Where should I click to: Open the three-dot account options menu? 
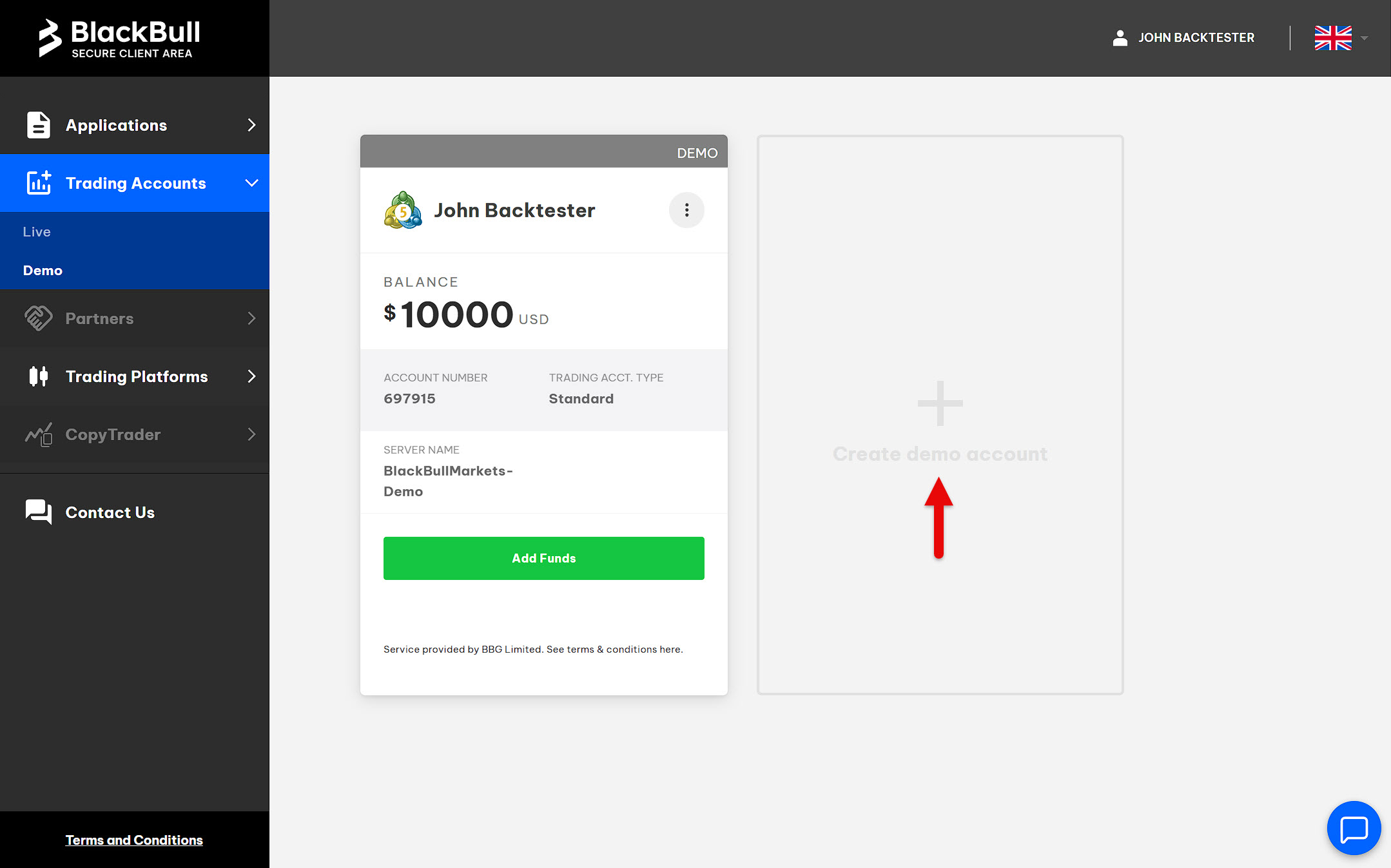686,210
